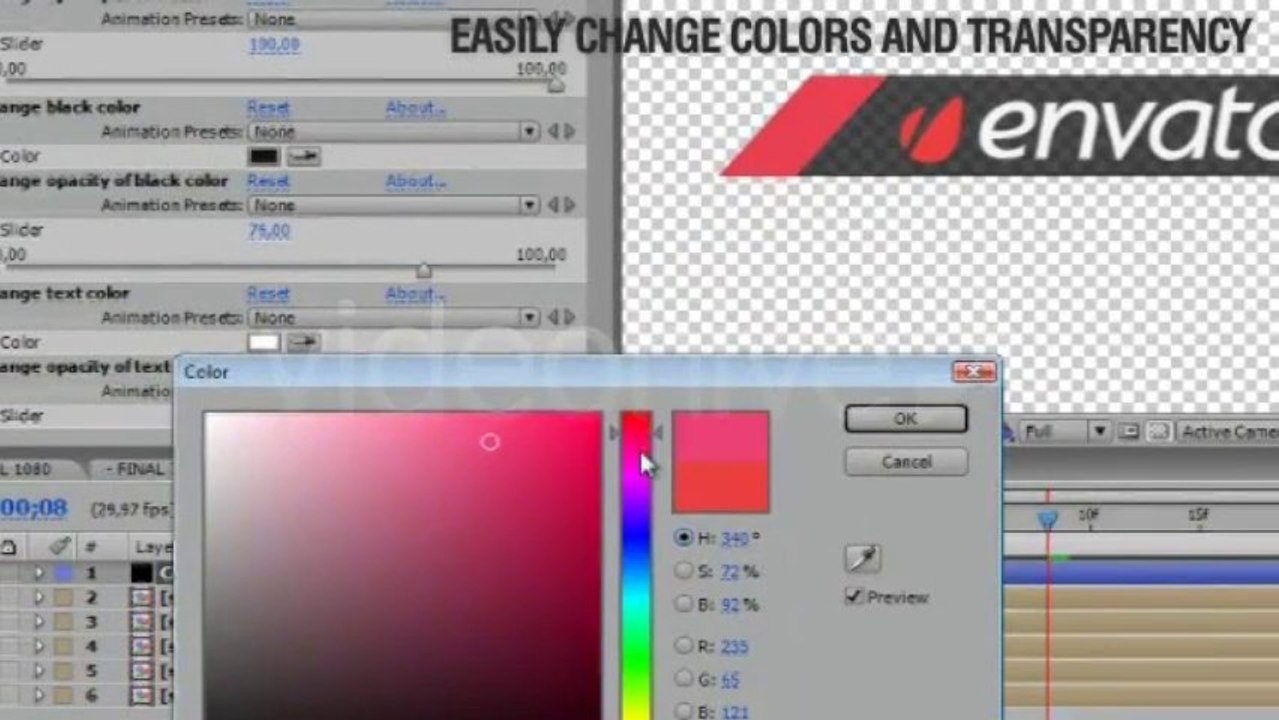The height and width of the screenshot is (720, 1279).
Task: Click the black Color swatch in effects
Action: point(264,157)
